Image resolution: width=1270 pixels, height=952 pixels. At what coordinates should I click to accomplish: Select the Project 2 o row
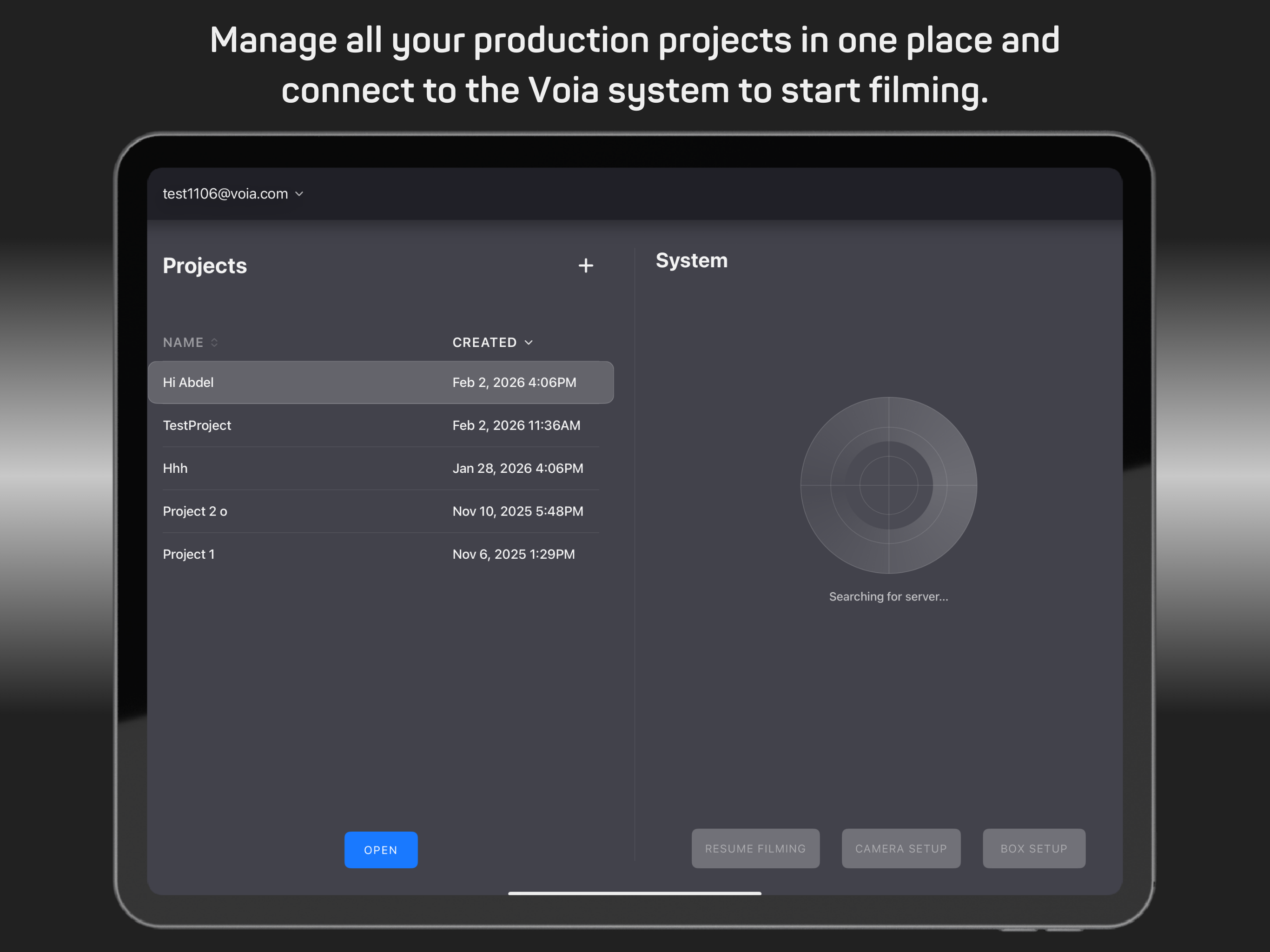(x=381, y=511)
